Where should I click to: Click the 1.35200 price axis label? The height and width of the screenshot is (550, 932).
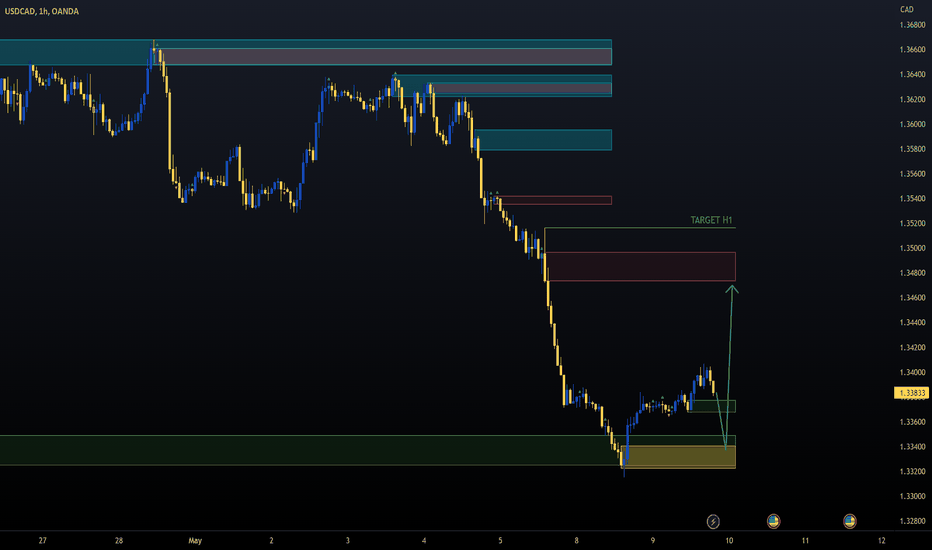(x=912, y=224)
